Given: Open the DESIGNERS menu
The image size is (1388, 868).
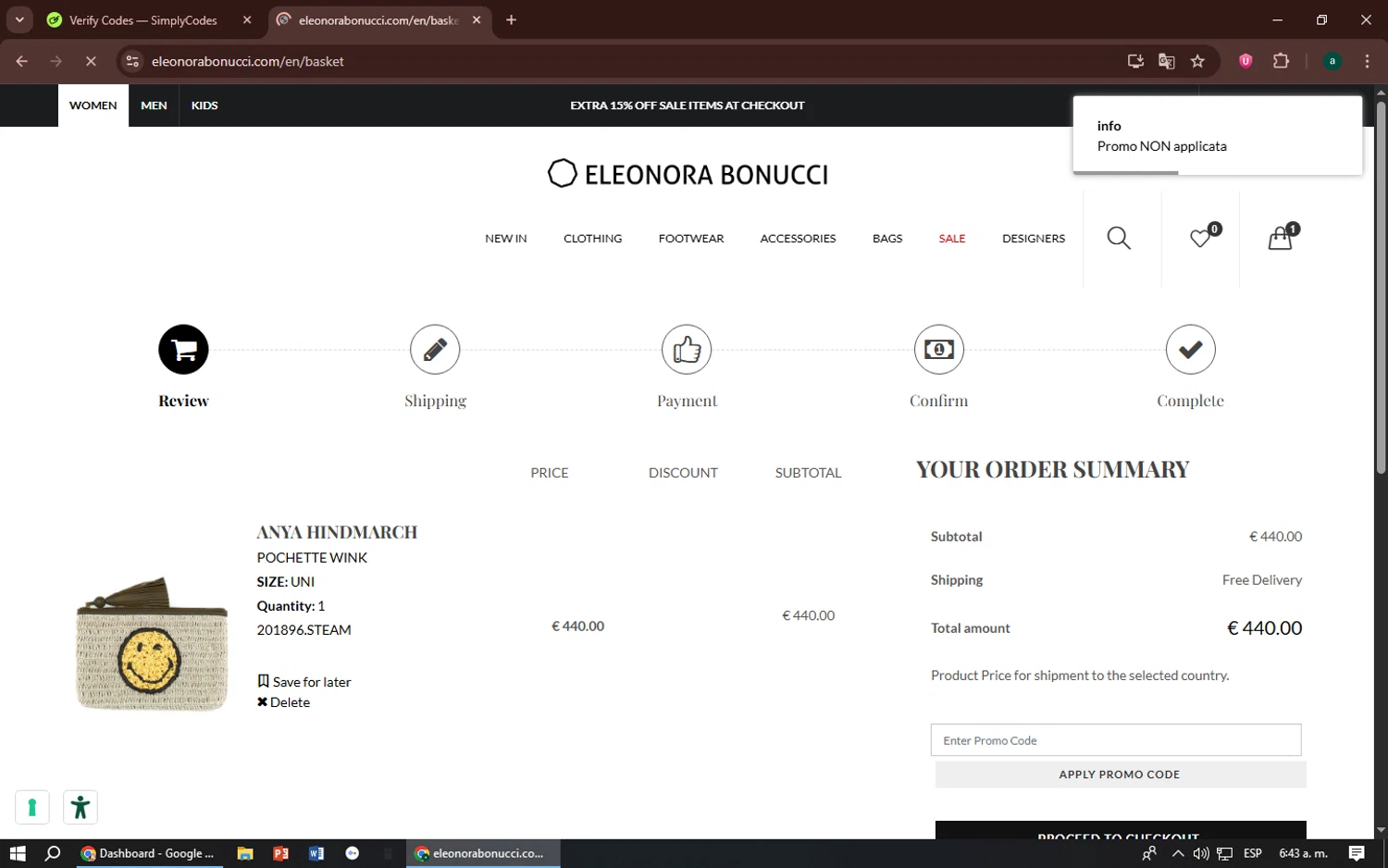Looking at the screenshot, I should pos(1034,239).
